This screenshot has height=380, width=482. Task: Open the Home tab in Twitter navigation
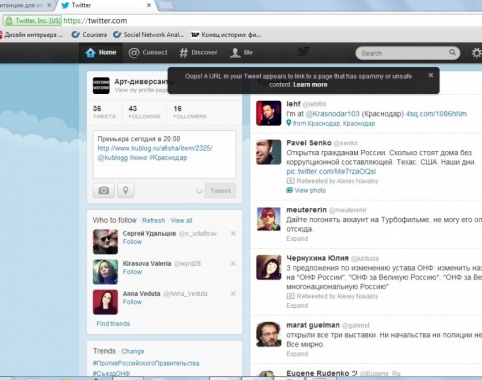click(x=101, y=53)
